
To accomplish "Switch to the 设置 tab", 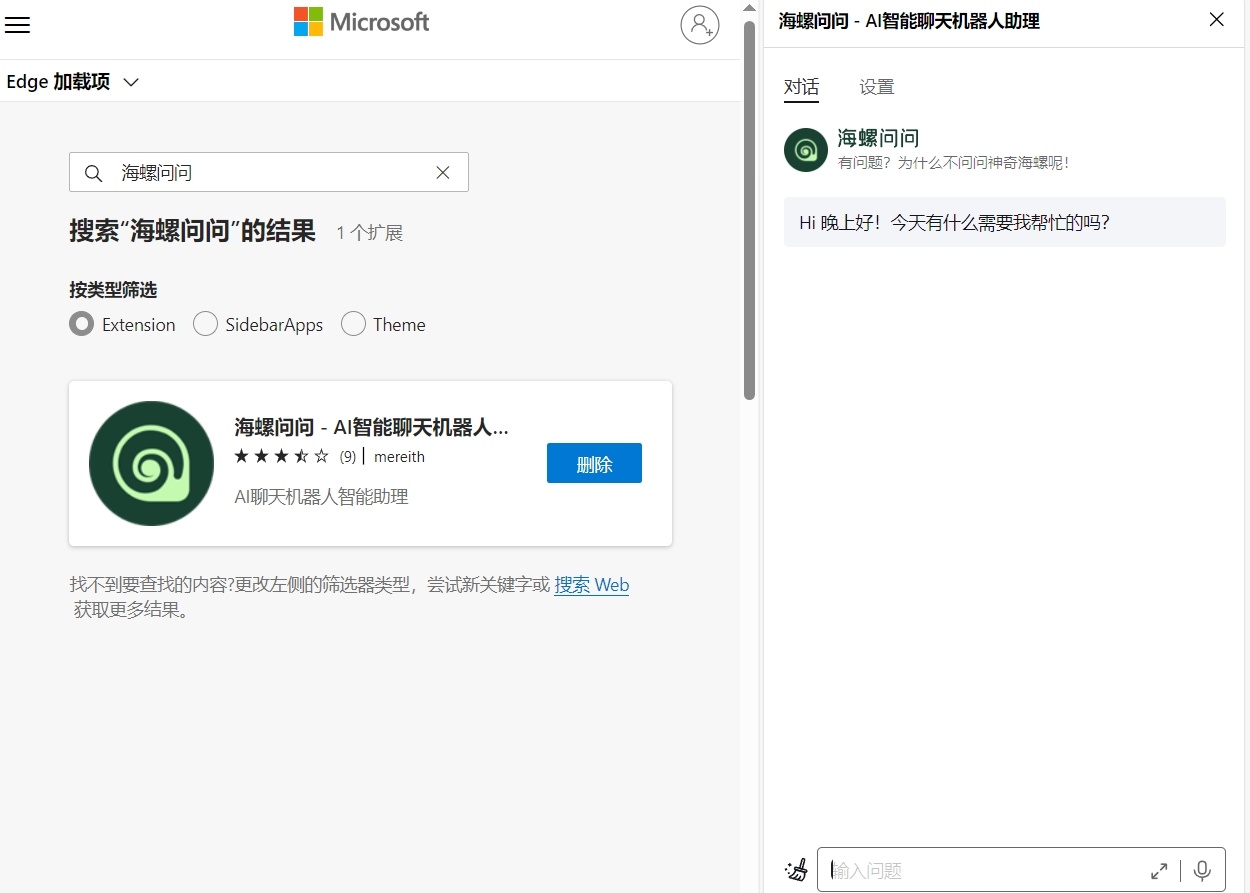I will pos(876,87).
